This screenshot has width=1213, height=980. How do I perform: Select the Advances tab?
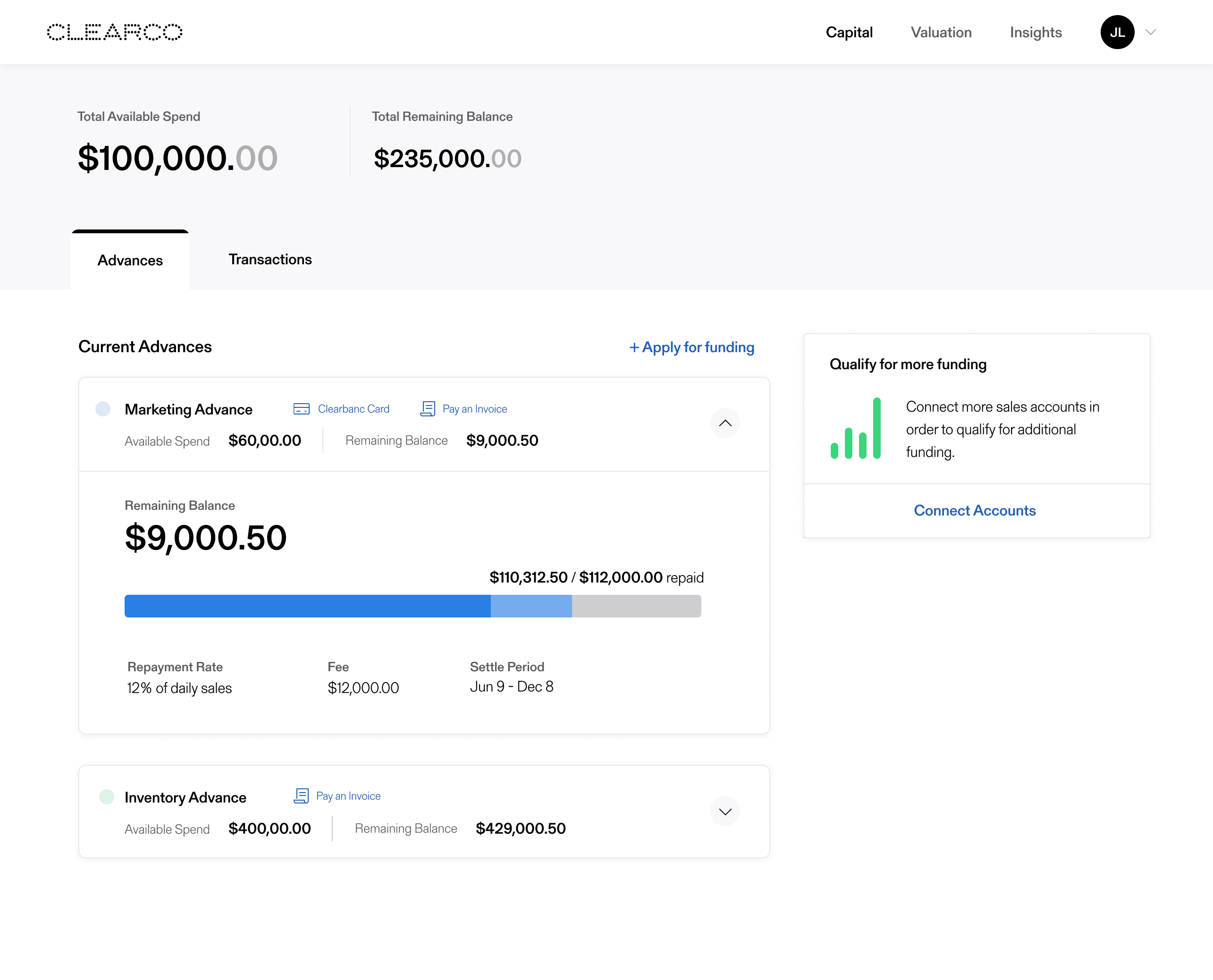click(x=130, y=261)
